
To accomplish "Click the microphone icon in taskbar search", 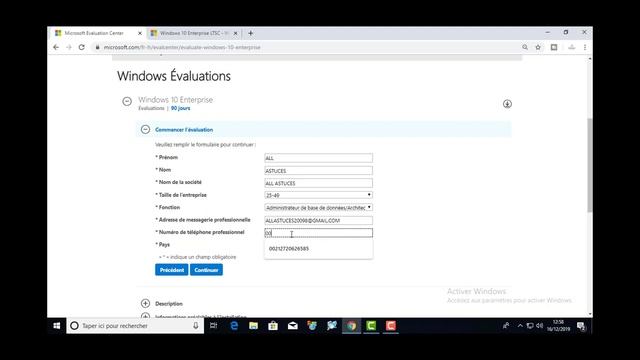I will coord(196,326).
